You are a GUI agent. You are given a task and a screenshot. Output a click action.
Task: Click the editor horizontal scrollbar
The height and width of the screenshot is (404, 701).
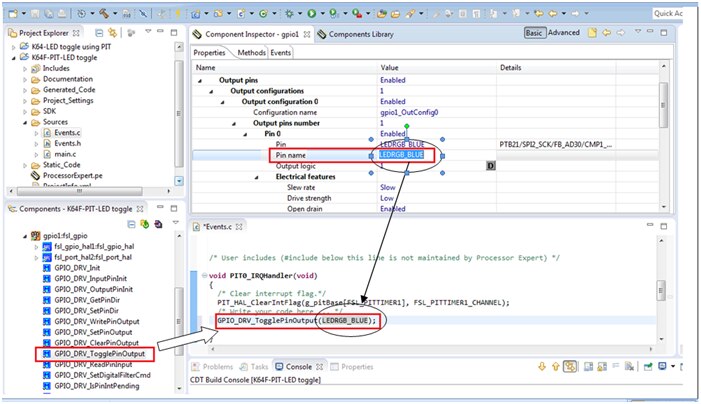(x=431, y=349)
